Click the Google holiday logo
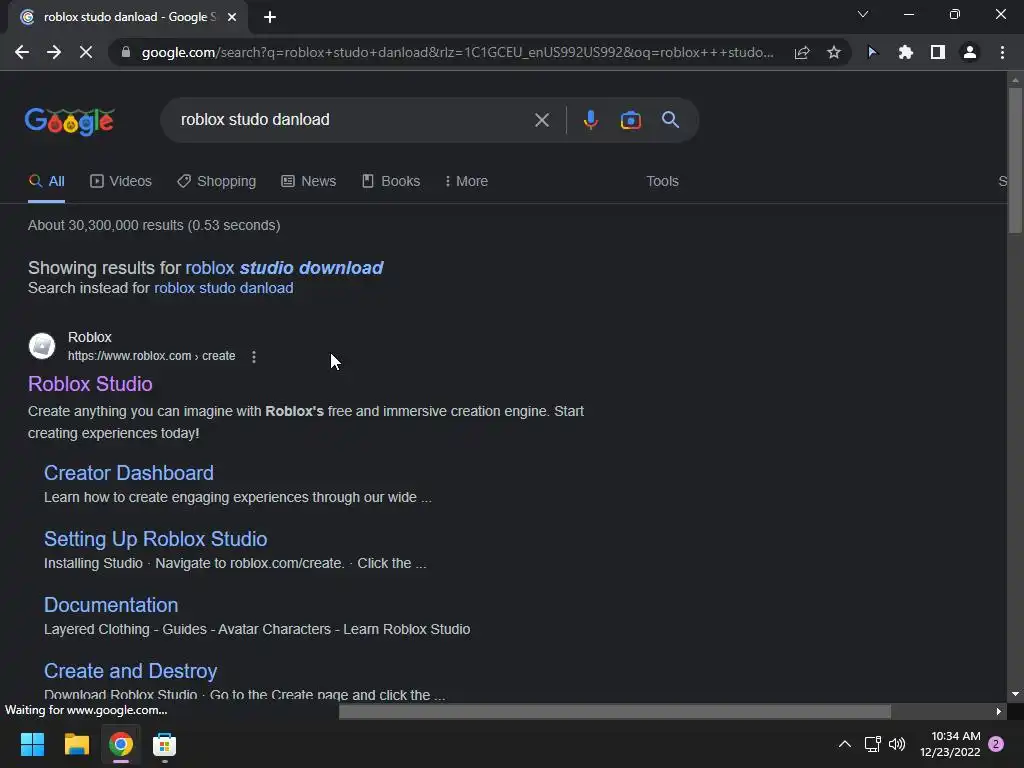This screenshot has width=1024, height=768. pos(70,121)
